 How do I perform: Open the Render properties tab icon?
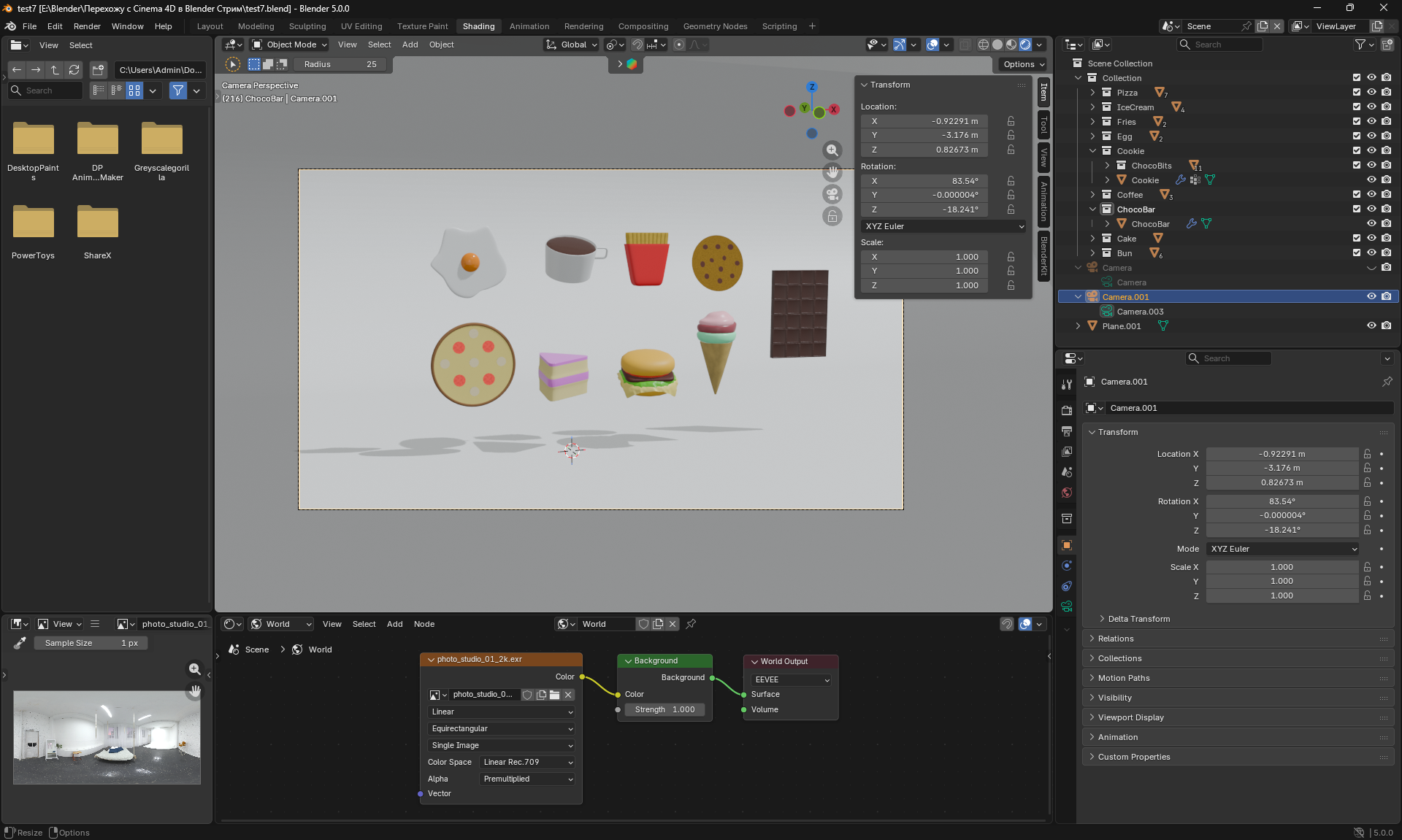pos(1067,411)
